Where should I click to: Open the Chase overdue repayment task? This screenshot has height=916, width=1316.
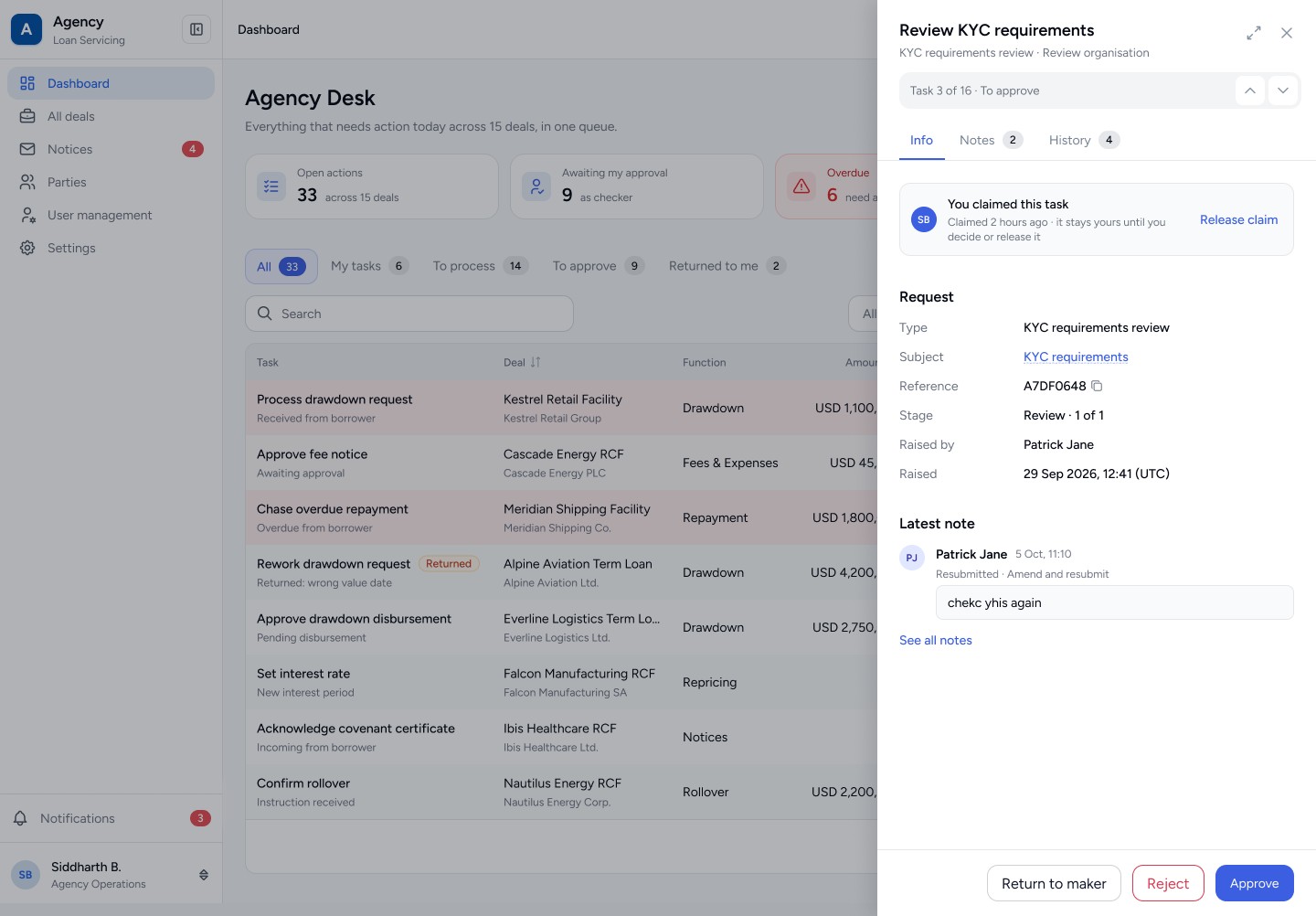[x=561, y=517]
